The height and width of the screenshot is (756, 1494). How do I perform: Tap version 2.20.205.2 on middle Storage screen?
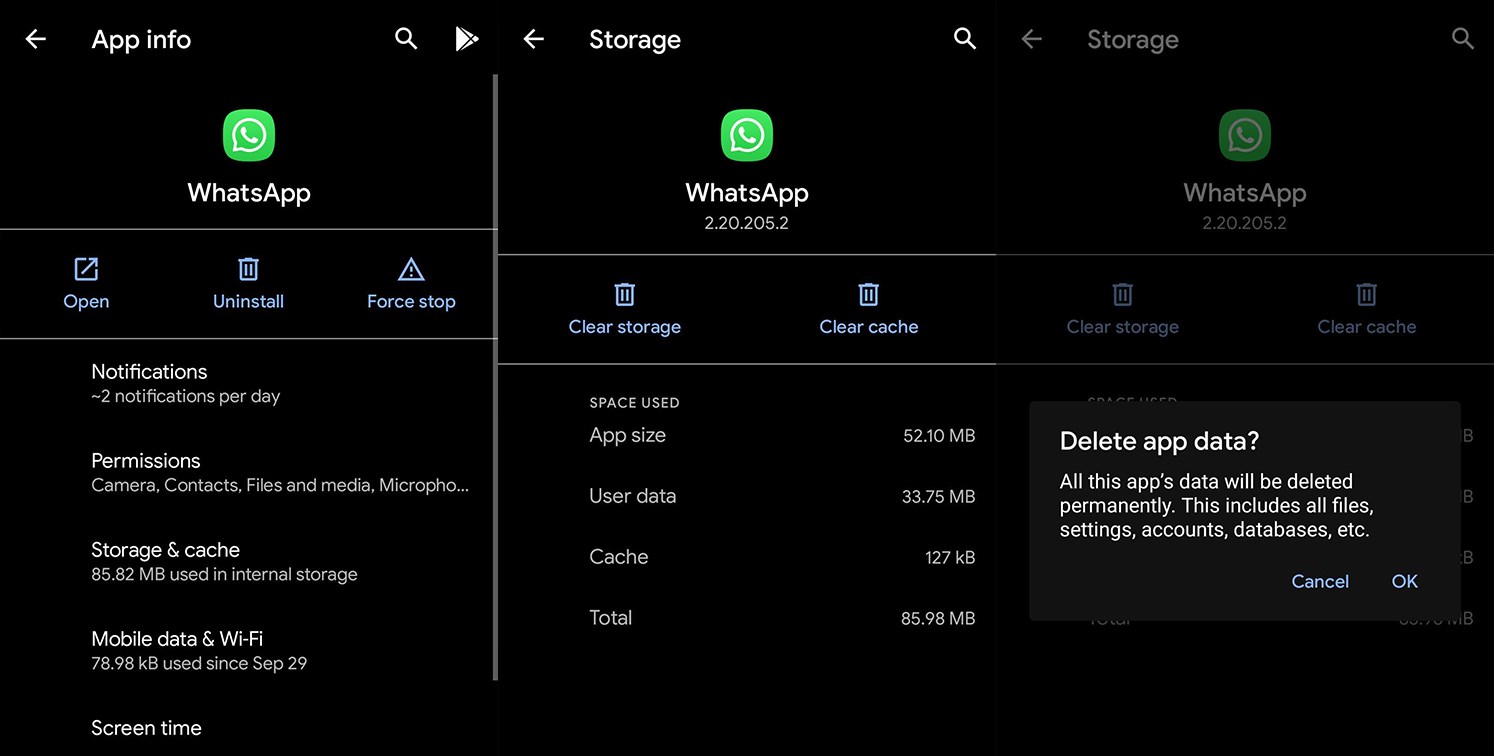746,223
